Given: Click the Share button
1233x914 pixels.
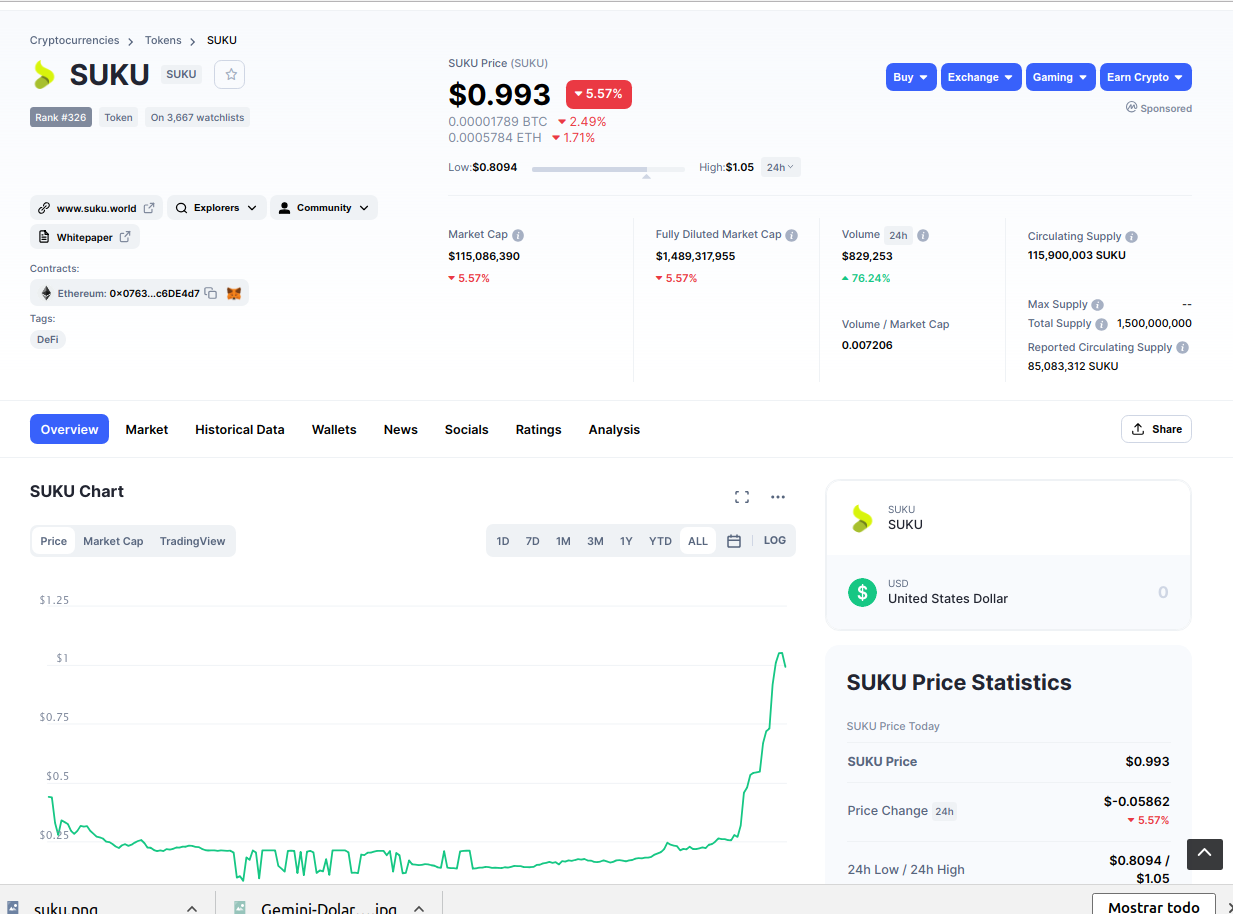Looking at the screenshot, I should [1156, 429].
